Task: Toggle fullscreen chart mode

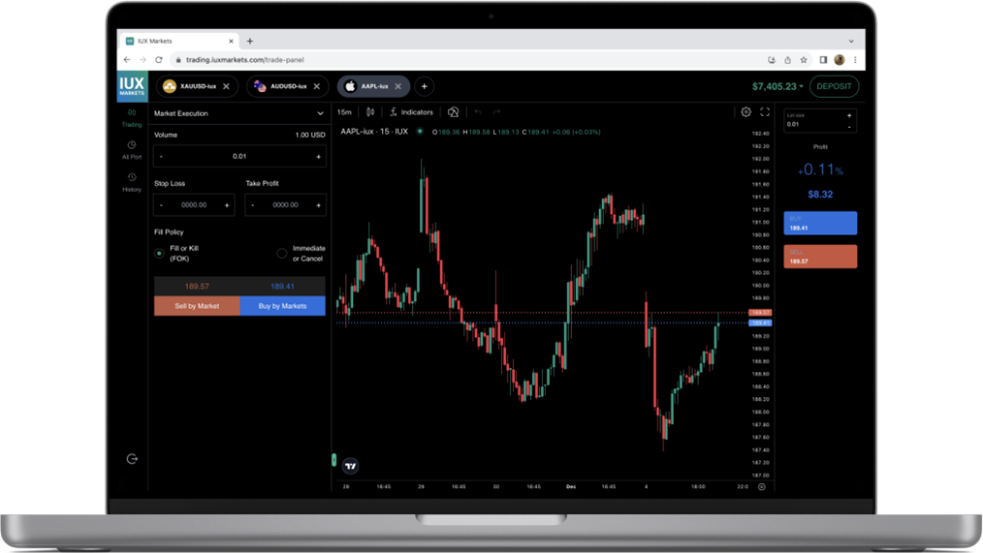Action: (765, 112)
